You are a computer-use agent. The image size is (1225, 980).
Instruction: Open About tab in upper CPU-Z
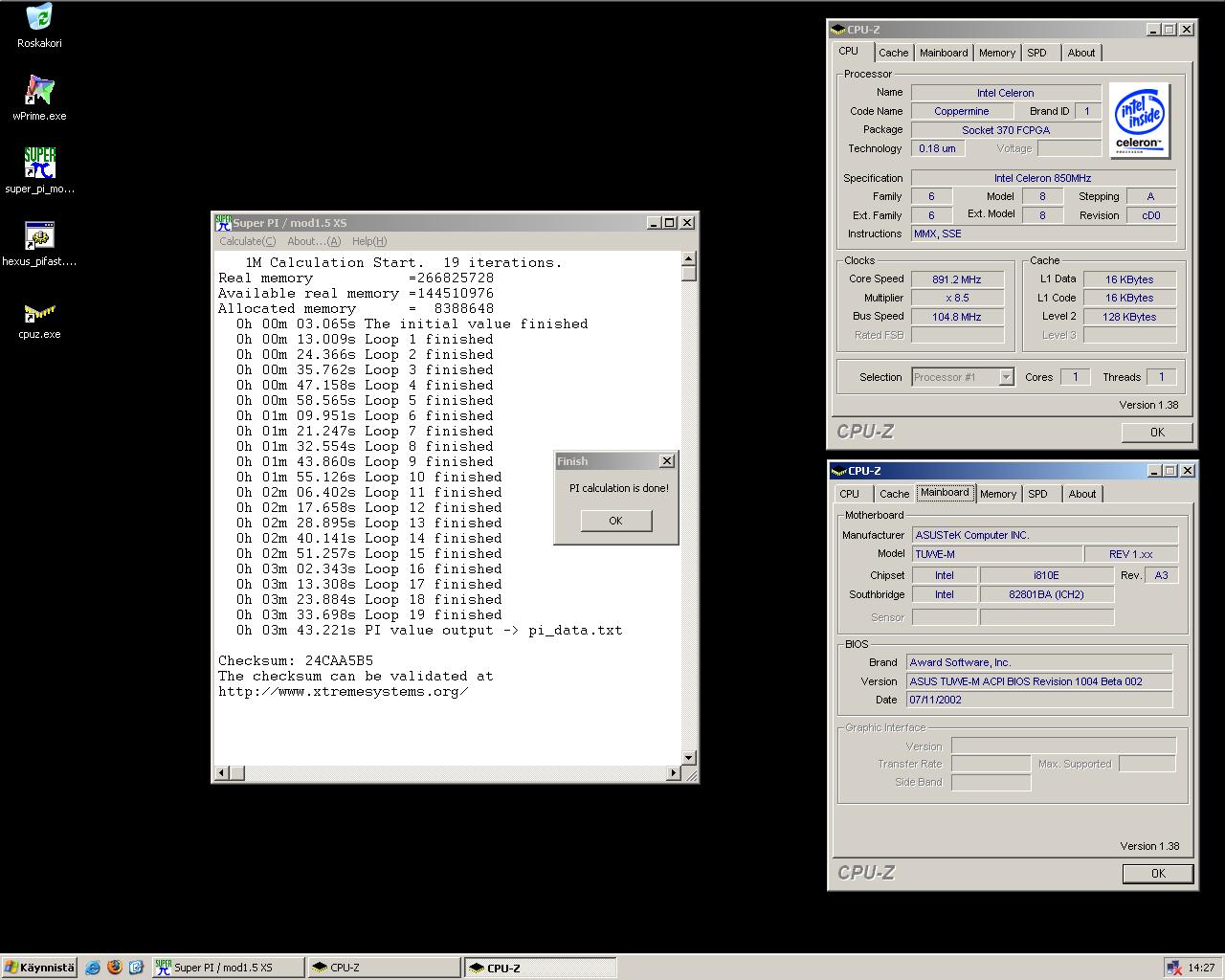point(1081,54)
